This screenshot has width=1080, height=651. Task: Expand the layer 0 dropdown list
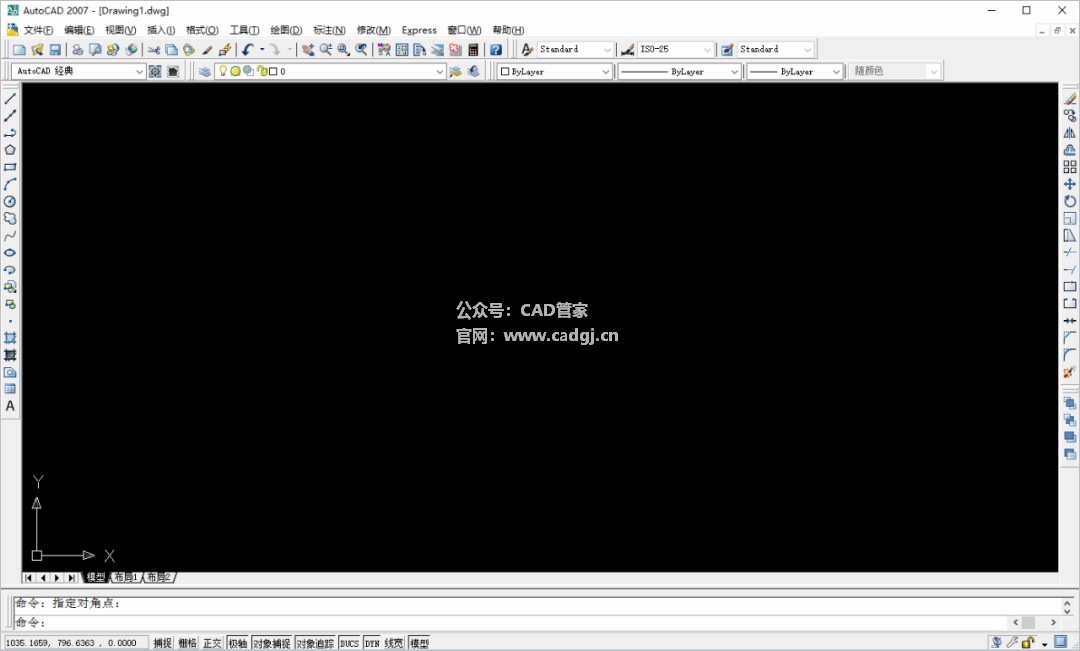(x=440, y=71)
